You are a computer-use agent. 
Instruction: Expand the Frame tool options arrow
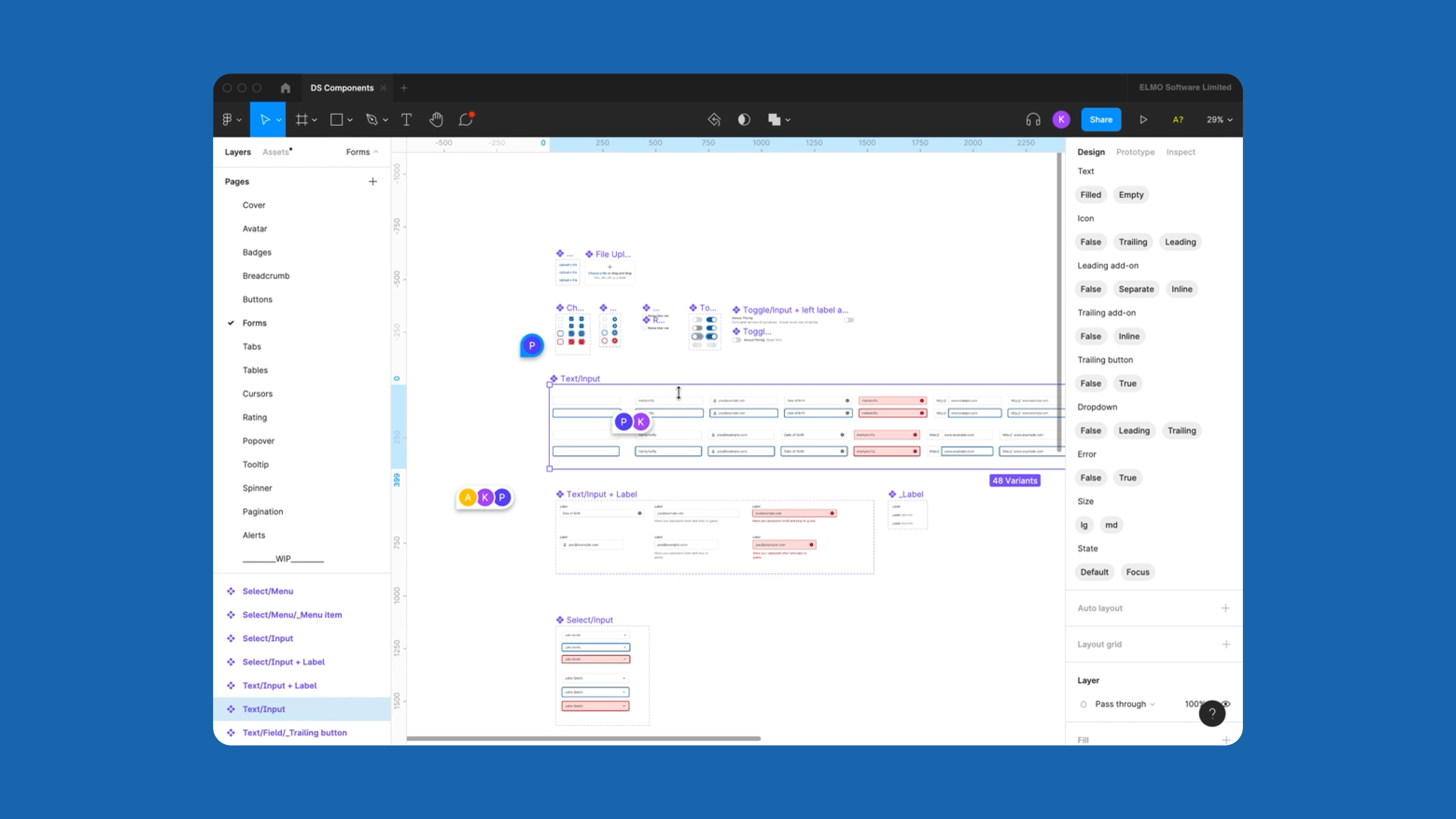314,120
